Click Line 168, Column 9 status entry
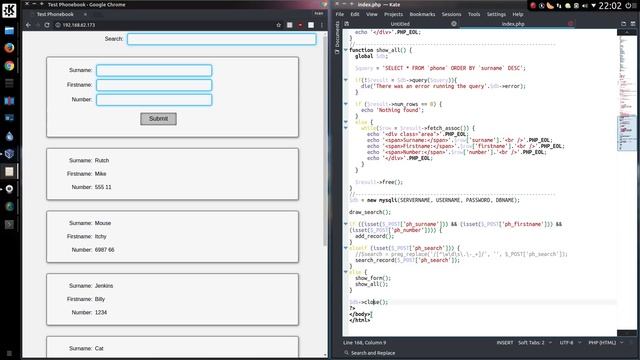640x360 pixels. [x=364, y=342]
